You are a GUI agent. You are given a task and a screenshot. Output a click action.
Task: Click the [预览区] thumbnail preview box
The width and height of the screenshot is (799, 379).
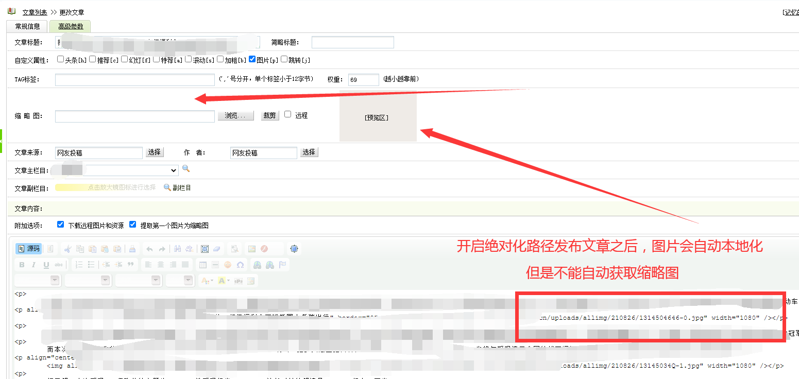click(378, 117)
